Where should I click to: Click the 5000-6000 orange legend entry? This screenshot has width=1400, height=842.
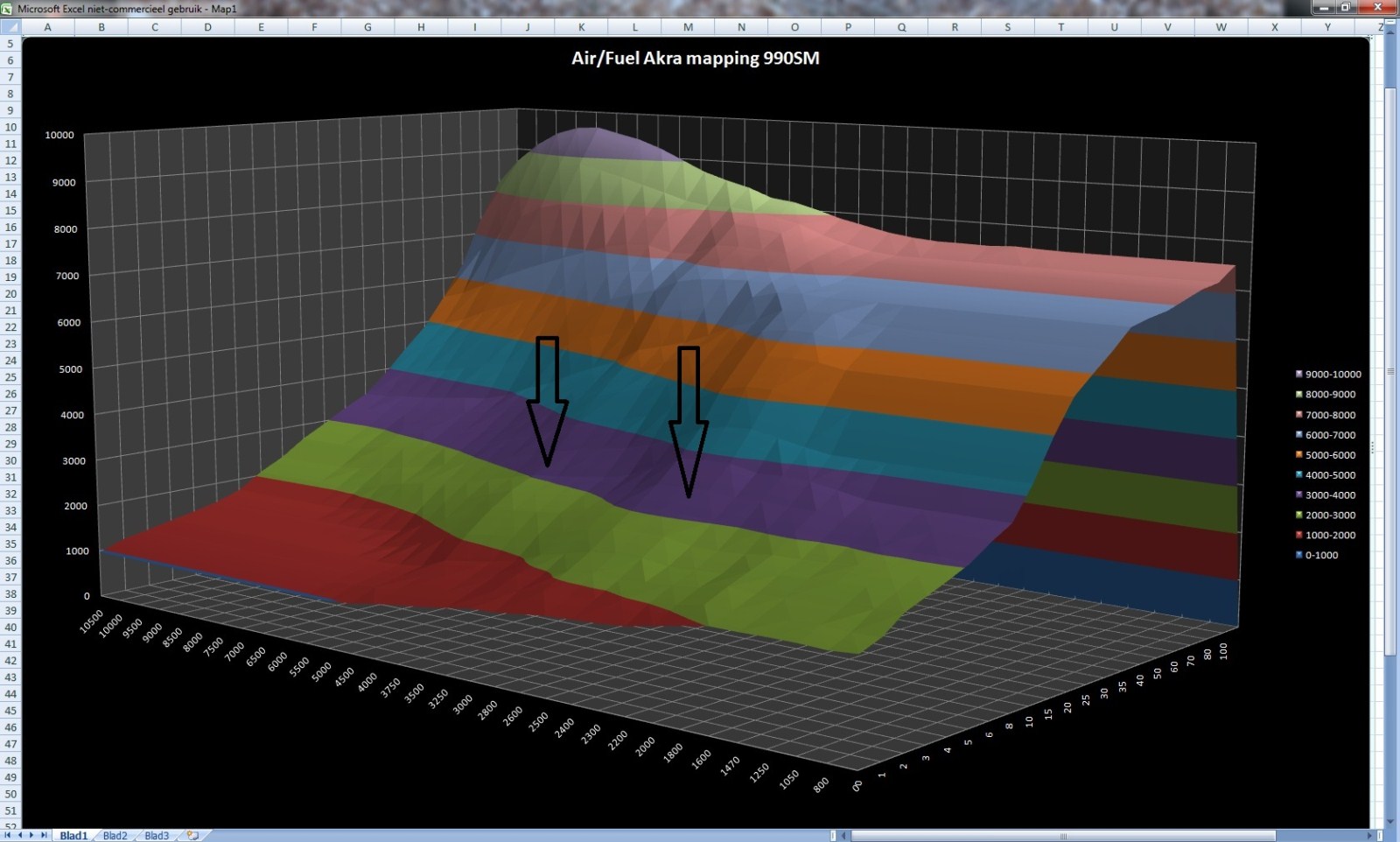1330,455
